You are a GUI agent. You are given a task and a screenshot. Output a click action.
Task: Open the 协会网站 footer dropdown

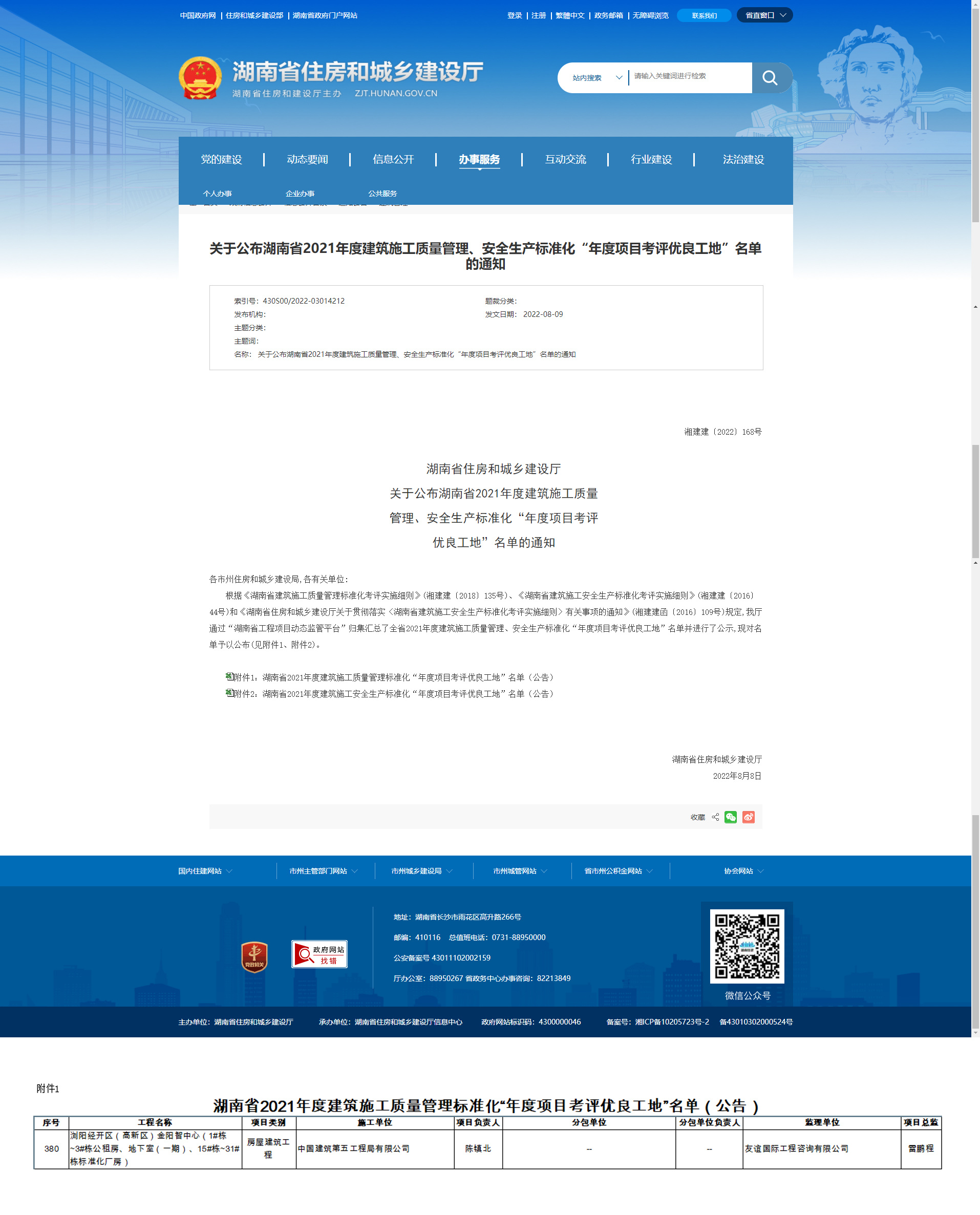pyautogui.click(x=743, y=871)
